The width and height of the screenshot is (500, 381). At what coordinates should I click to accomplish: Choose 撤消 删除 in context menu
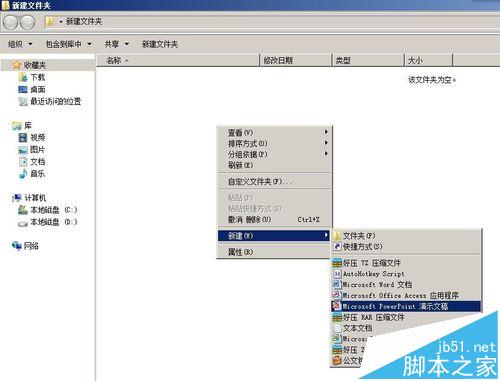point(274,219)
